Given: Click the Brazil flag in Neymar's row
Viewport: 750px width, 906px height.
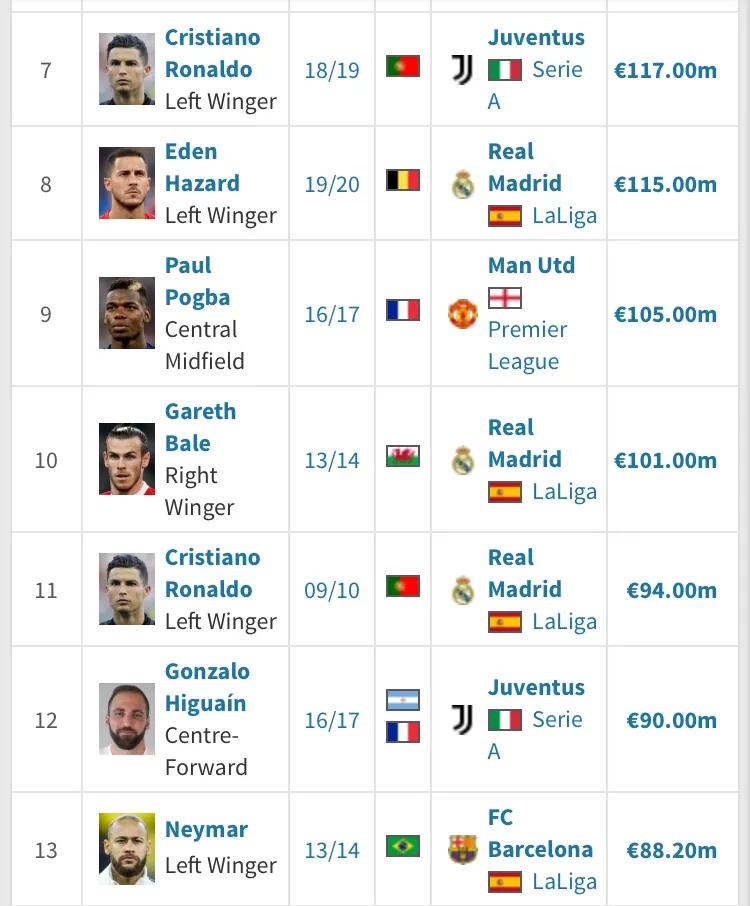Looking at the screenshot, I should point(403,847).
